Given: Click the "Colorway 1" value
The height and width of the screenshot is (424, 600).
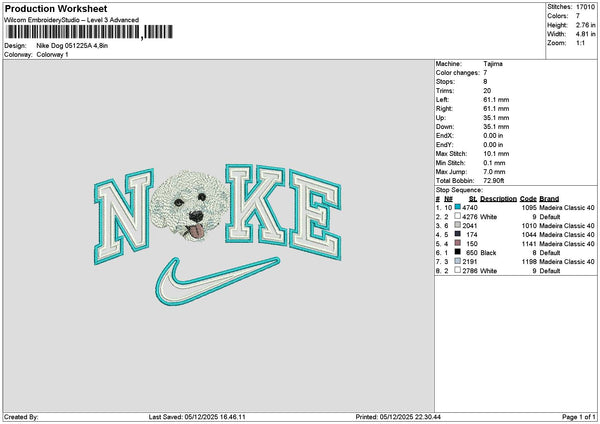Looking at the screenshot, I should tap(52, 55).
